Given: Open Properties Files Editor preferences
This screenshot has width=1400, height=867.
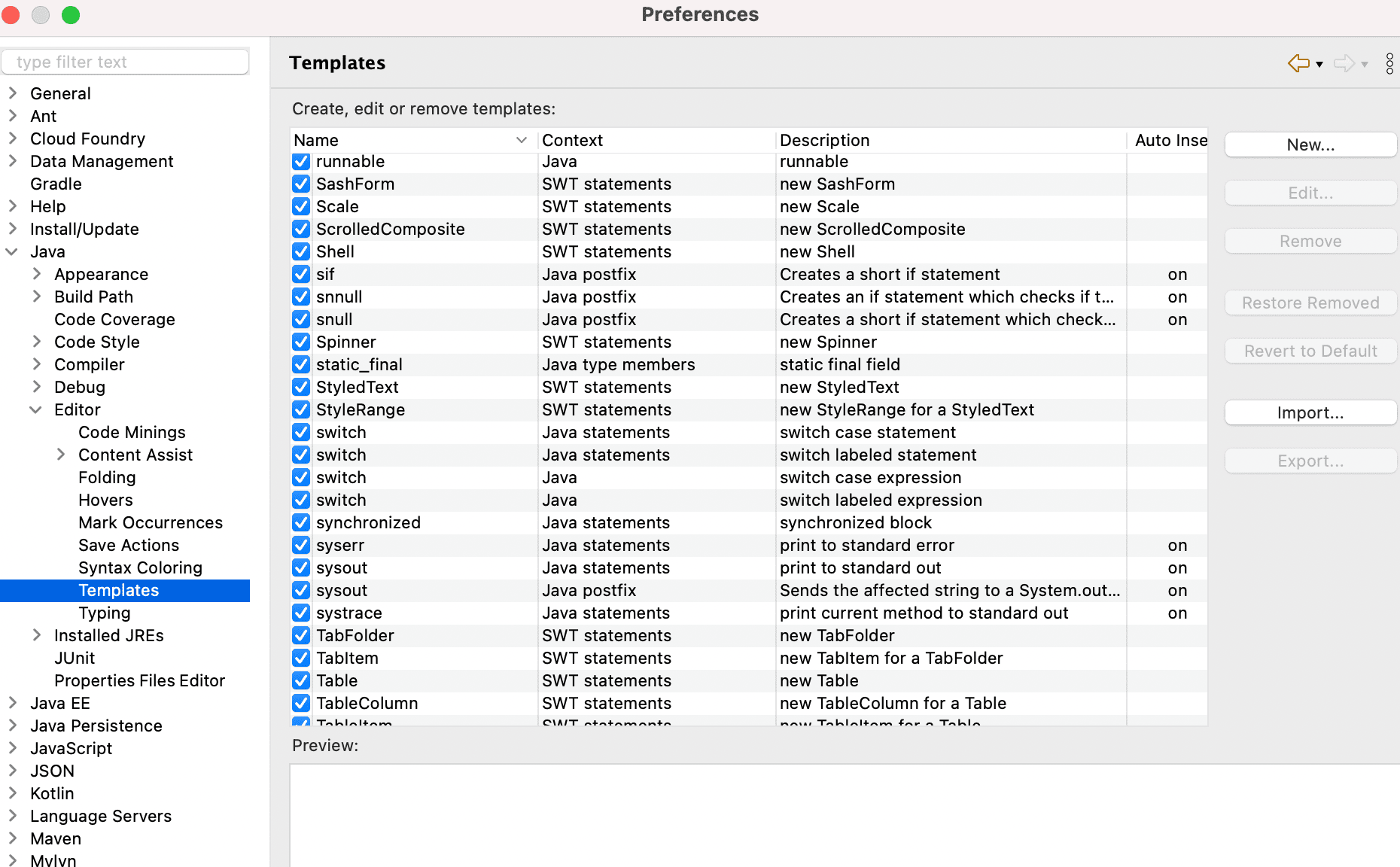Looking at the screenshot, I should point(139,681).
